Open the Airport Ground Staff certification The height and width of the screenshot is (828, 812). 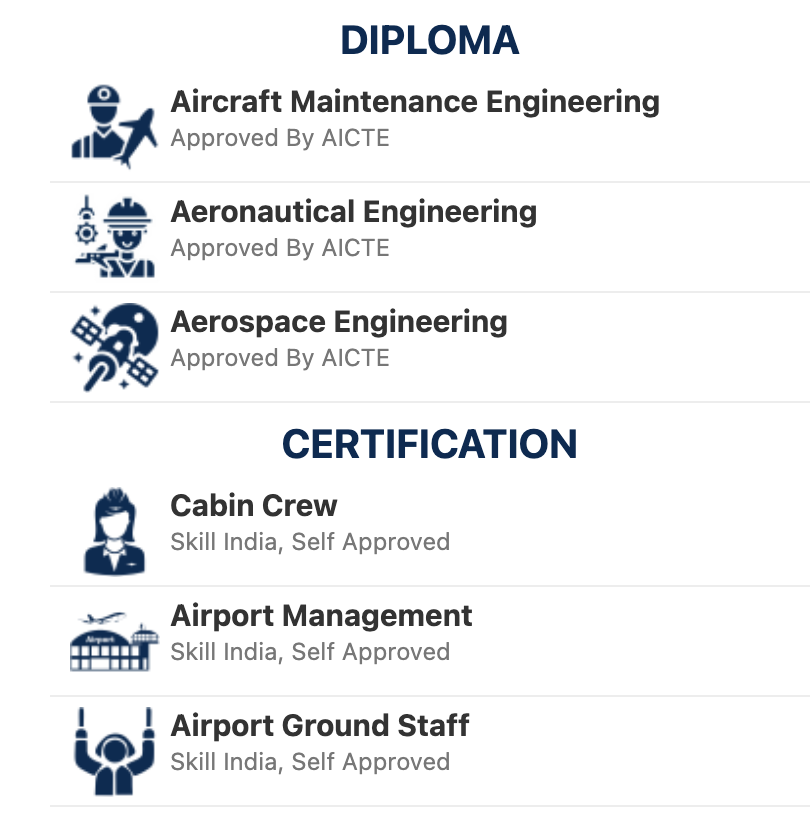320,726
